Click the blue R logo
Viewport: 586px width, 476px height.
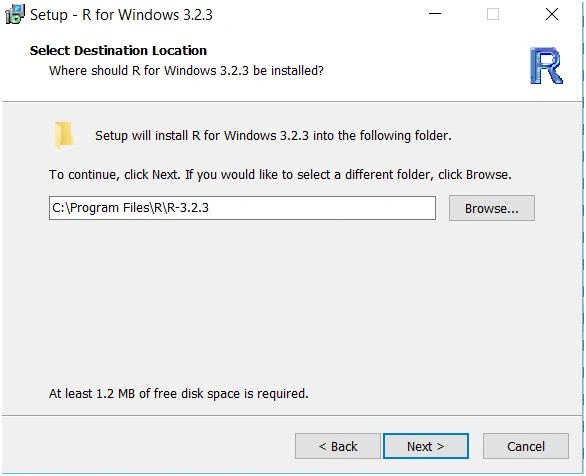[546, 66]
